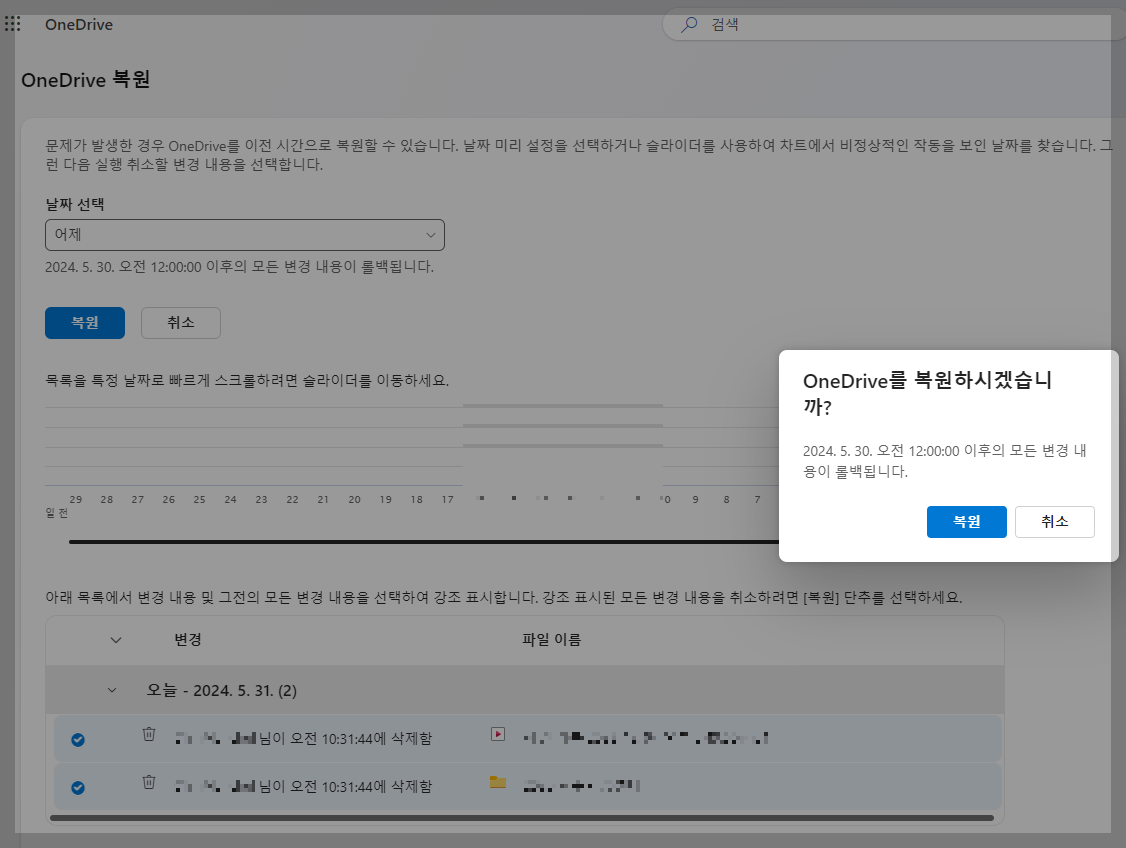
Task: Click the search magnifier icon
Action: 689,24
